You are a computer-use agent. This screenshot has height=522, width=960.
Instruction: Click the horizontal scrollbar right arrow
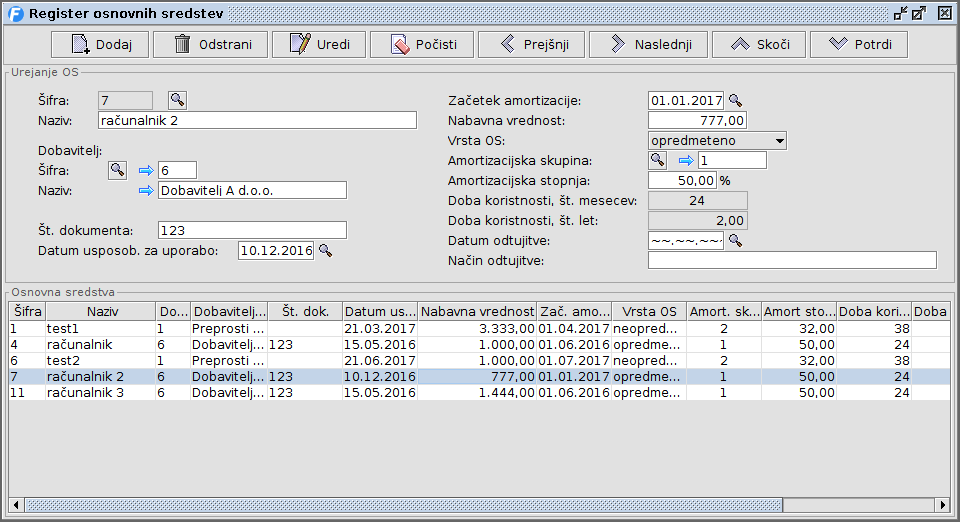point(942,503)
